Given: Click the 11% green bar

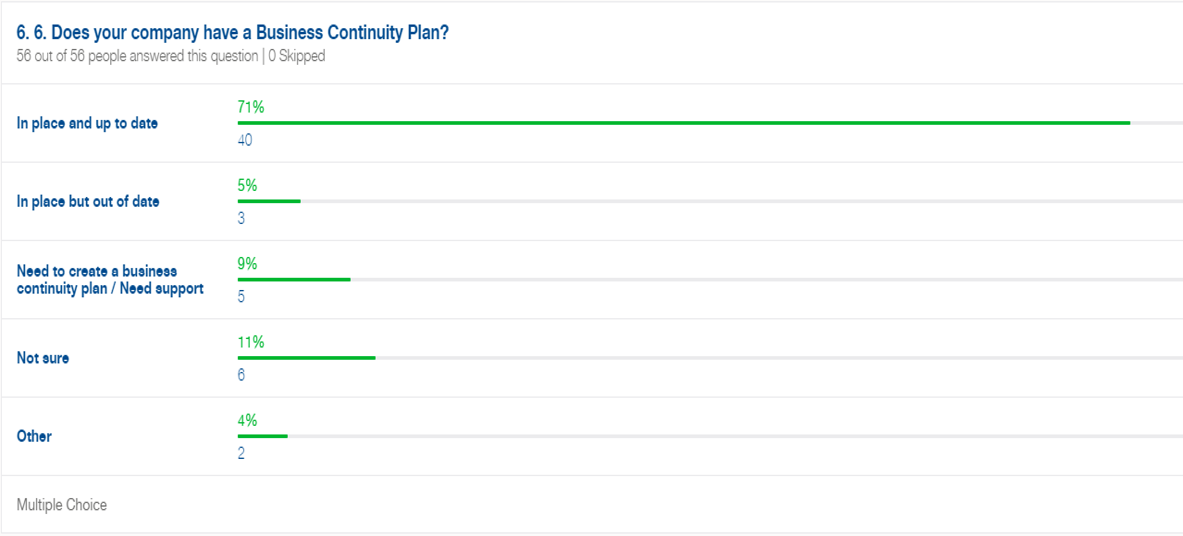Looking at the screenshot, I should 306,358.
